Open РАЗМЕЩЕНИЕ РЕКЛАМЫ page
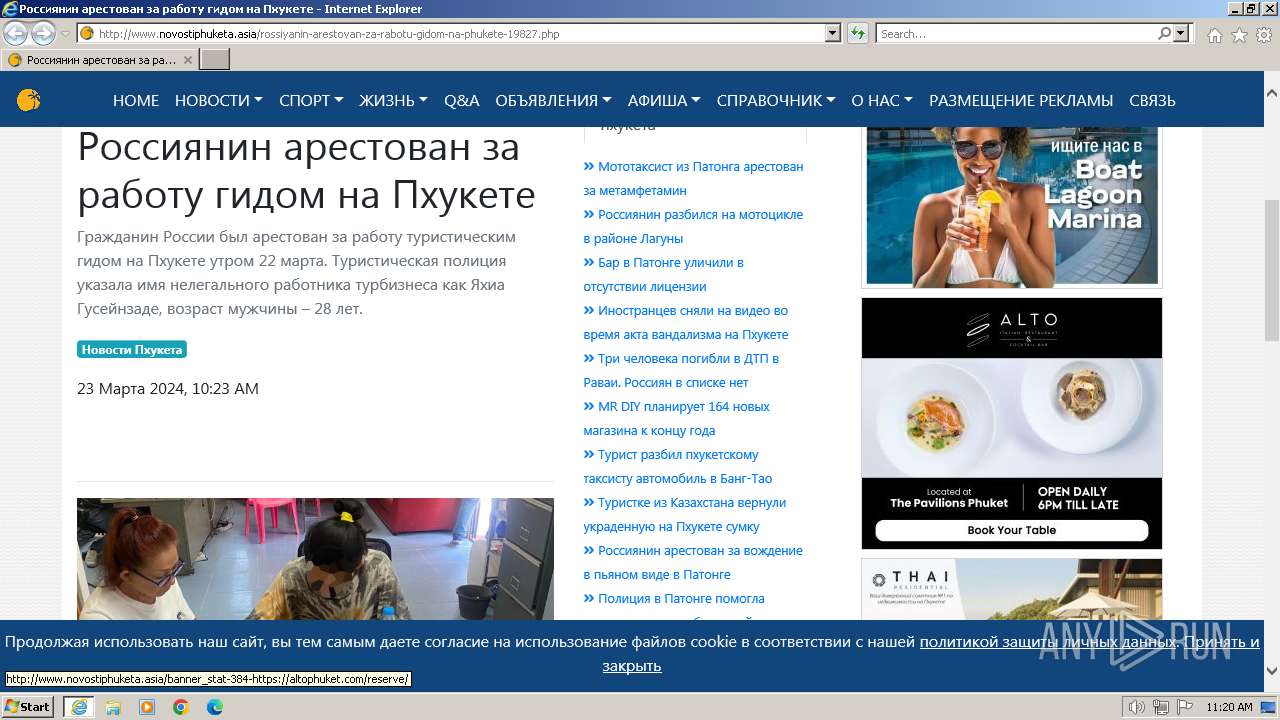1280x720 pixels. point(1021,100)
